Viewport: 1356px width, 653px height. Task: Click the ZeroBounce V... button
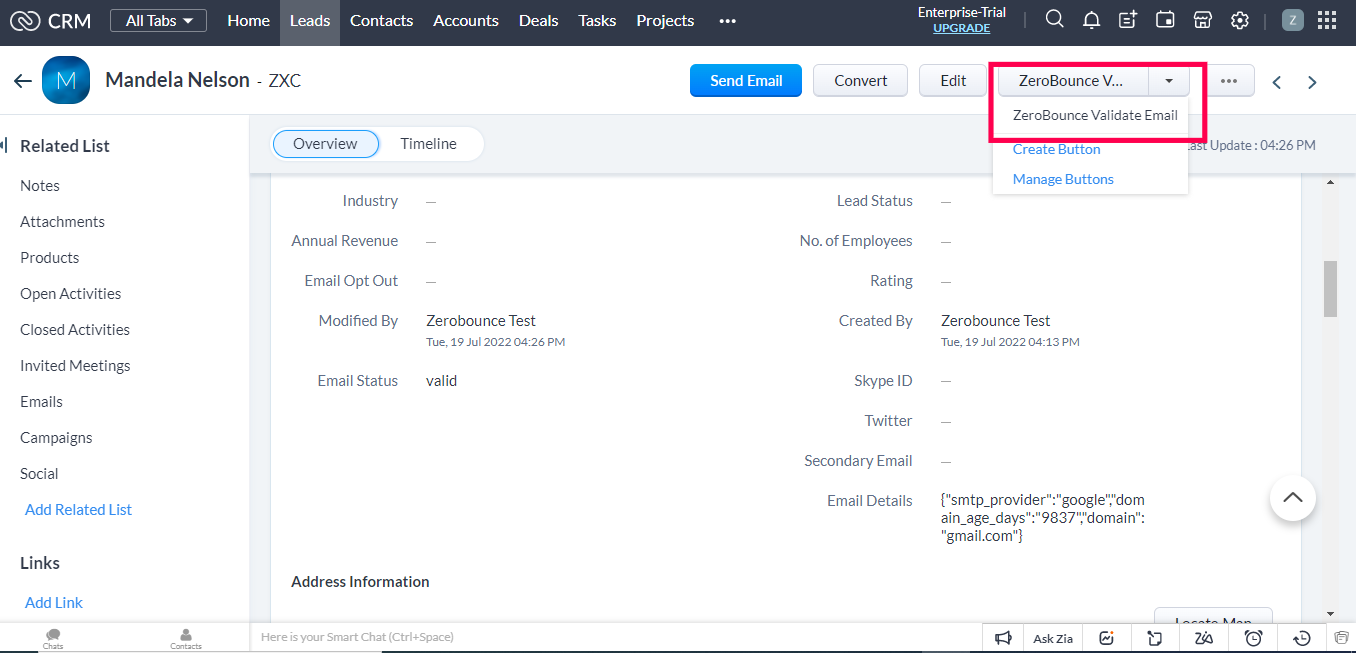pos(1073,81)
